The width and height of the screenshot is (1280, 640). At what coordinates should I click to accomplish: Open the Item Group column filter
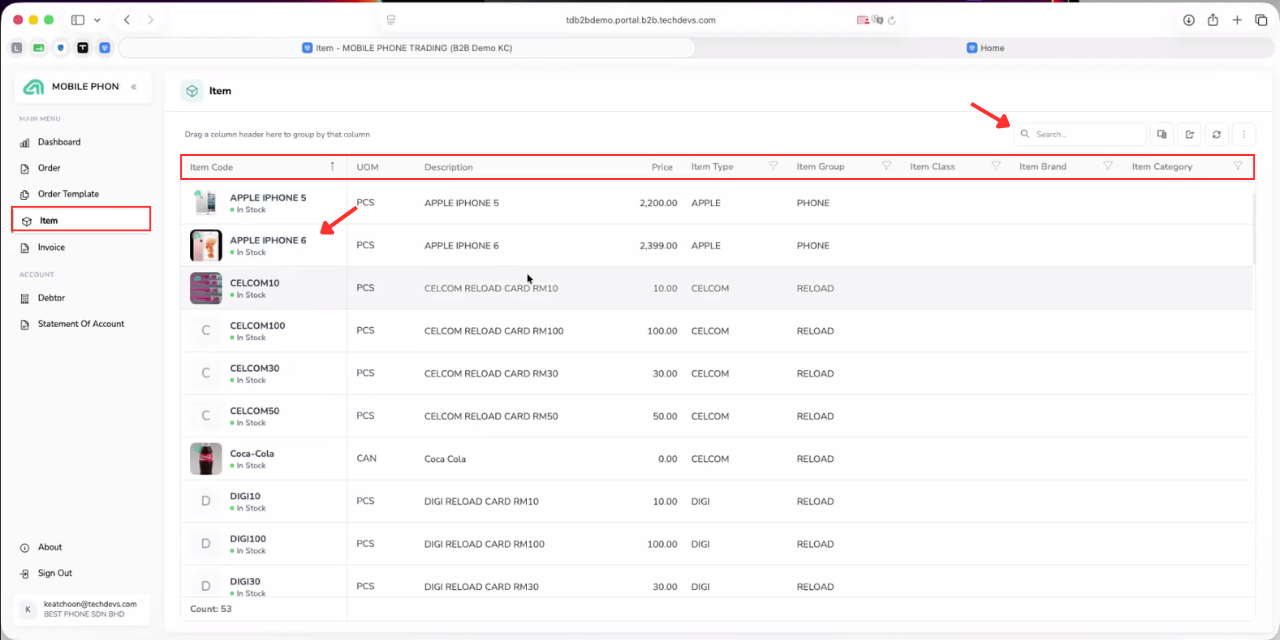click(x=886, y=166)
